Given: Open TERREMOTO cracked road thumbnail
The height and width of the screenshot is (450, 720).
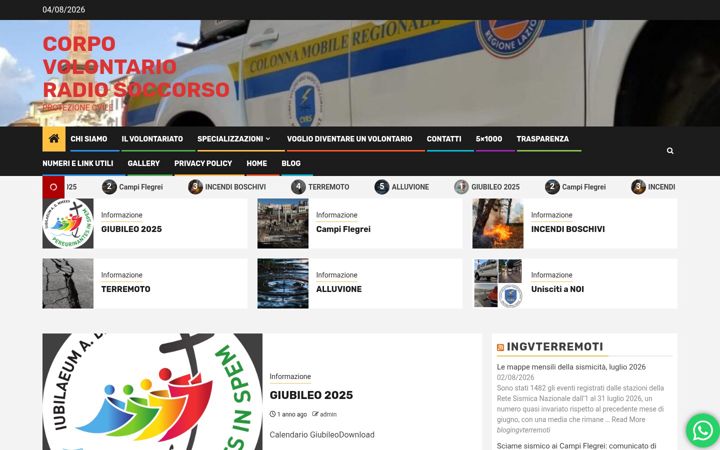Looking at the screenshot, I should click(68, 283).
